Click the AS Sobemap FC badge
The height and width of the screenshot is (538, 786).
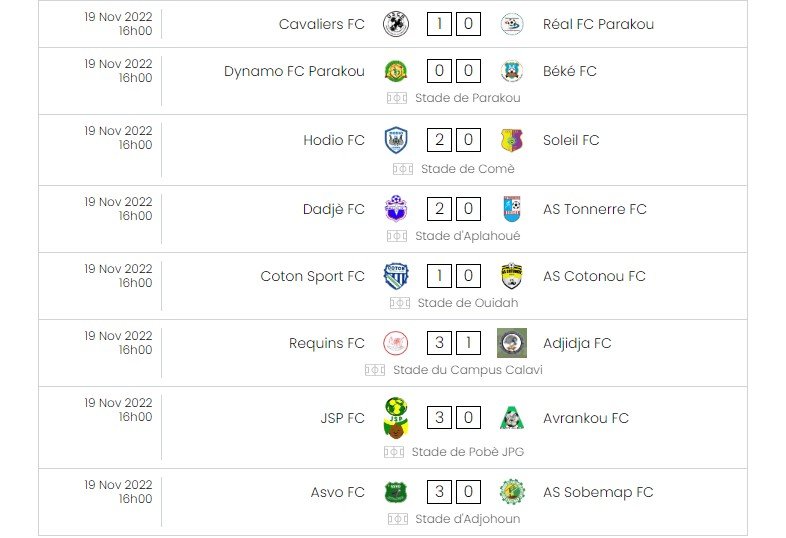pyautogui.click(x=511, y=492)
